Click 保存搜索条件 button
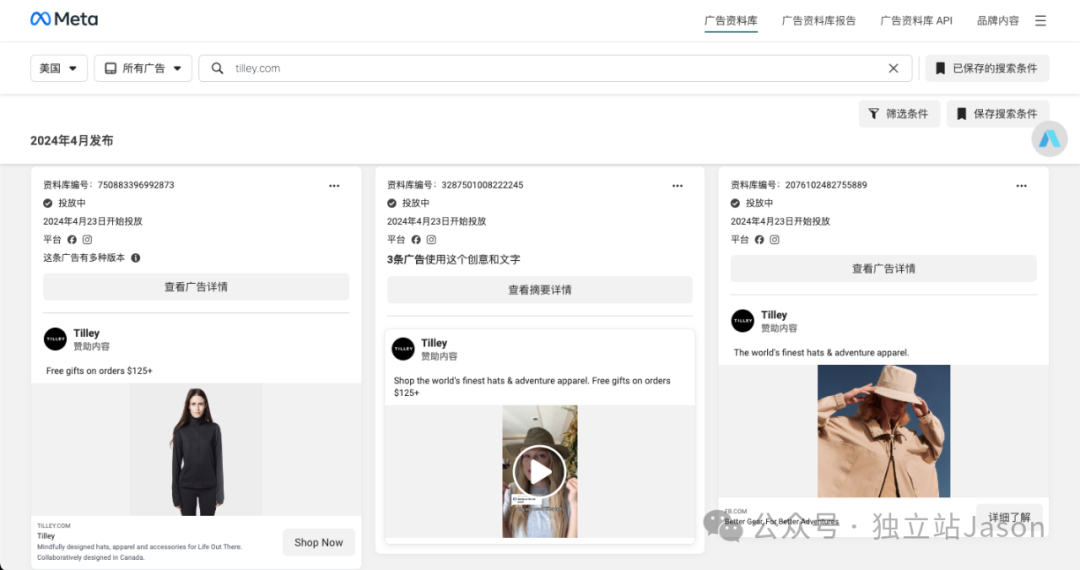1080x570 pixels. [x=997, y=114]
